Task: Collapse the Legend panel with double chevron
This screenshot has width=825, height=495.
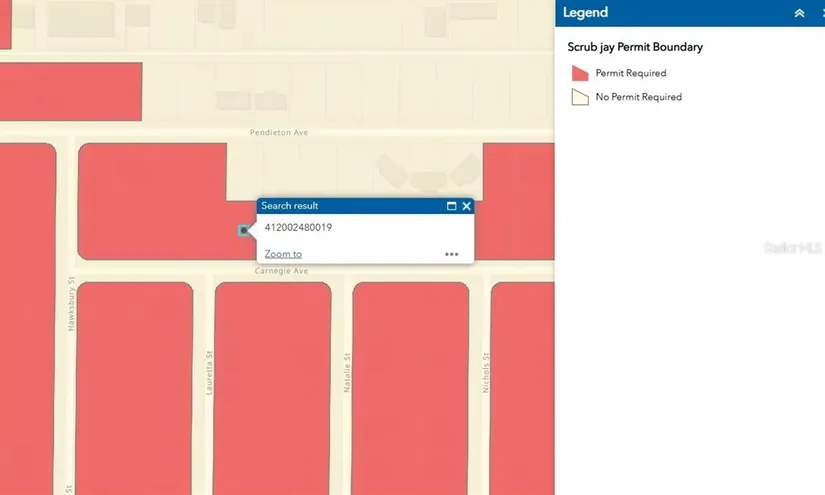Action: point(798,13)
